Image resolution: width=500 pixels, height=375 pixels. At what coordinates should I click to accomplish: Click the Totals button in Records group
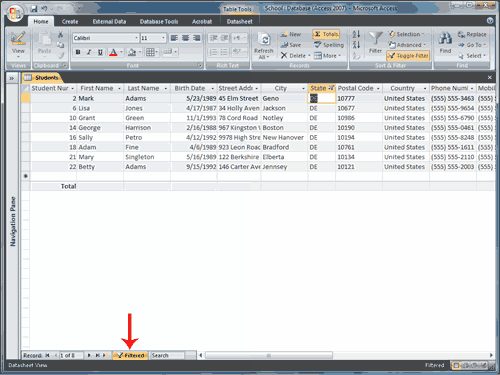[x=326, y=34]
